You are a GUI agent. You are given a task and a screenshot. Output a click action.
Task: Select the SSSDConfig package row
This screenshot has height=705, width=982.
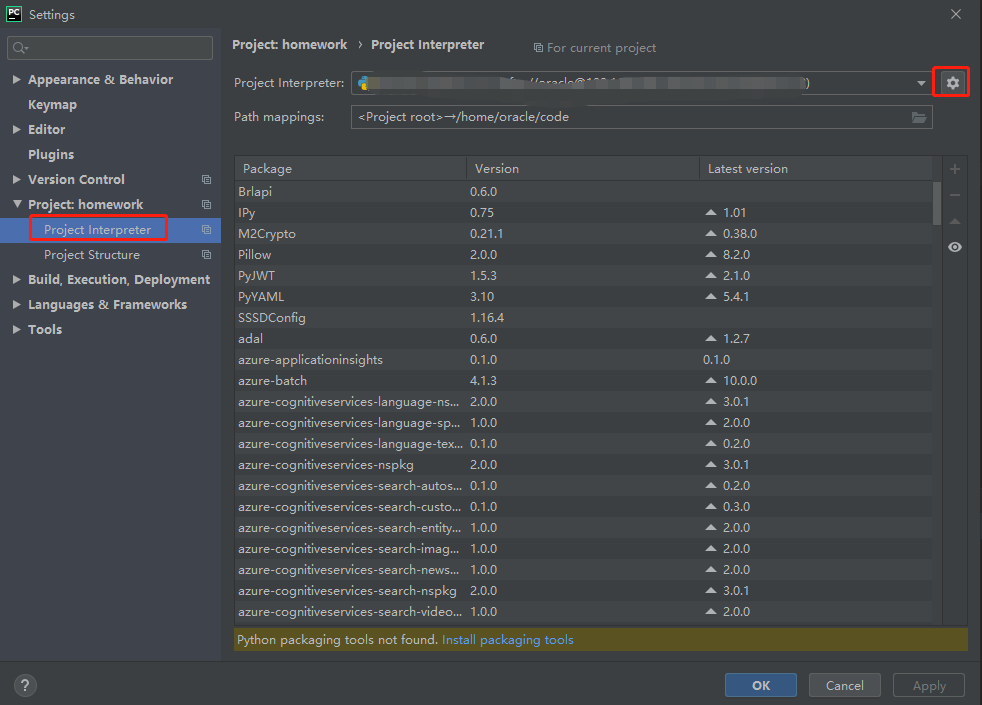coord(584,317)
